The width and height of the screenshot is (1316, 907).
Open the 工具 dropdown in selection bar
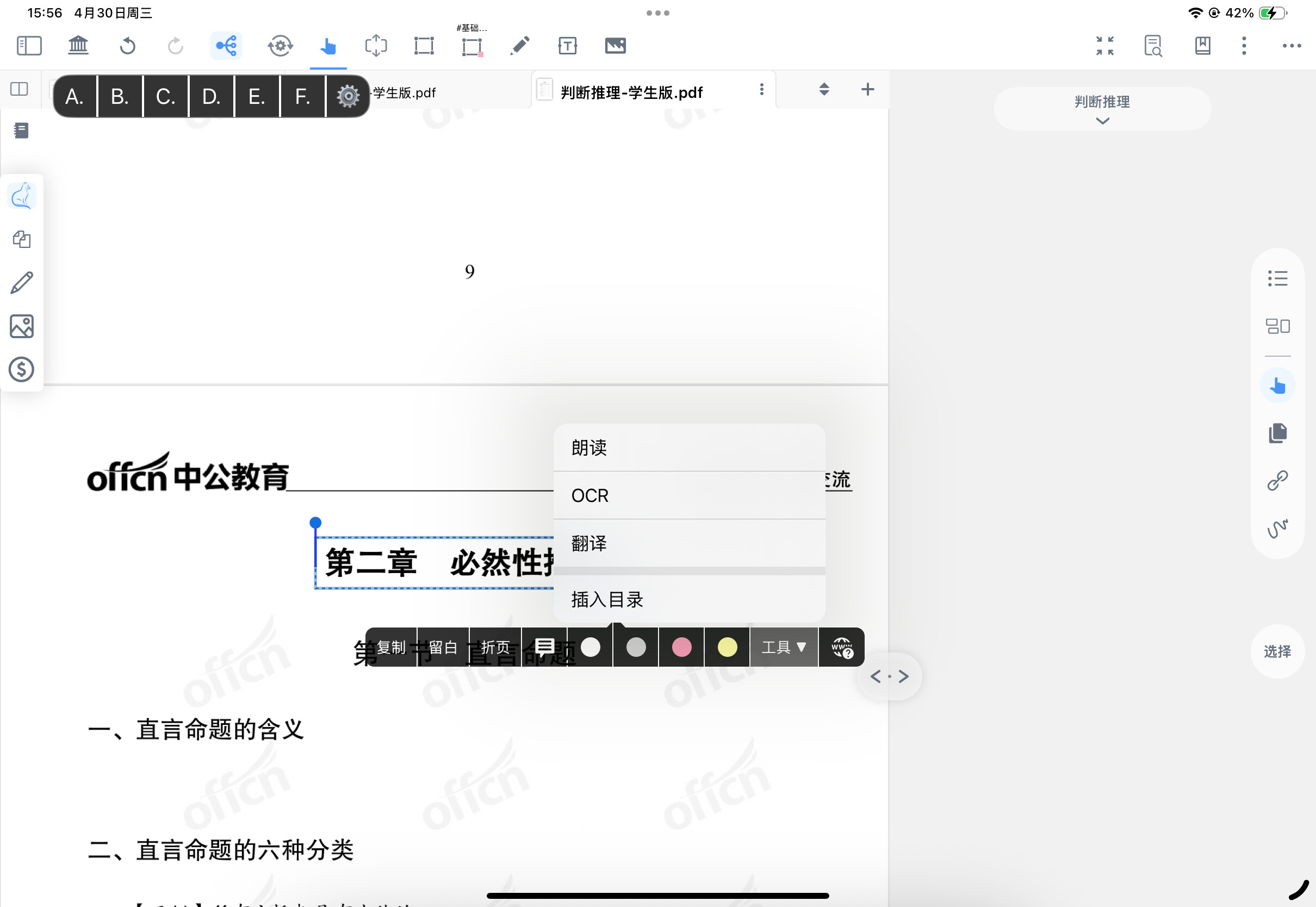click(x=784, y=647)
